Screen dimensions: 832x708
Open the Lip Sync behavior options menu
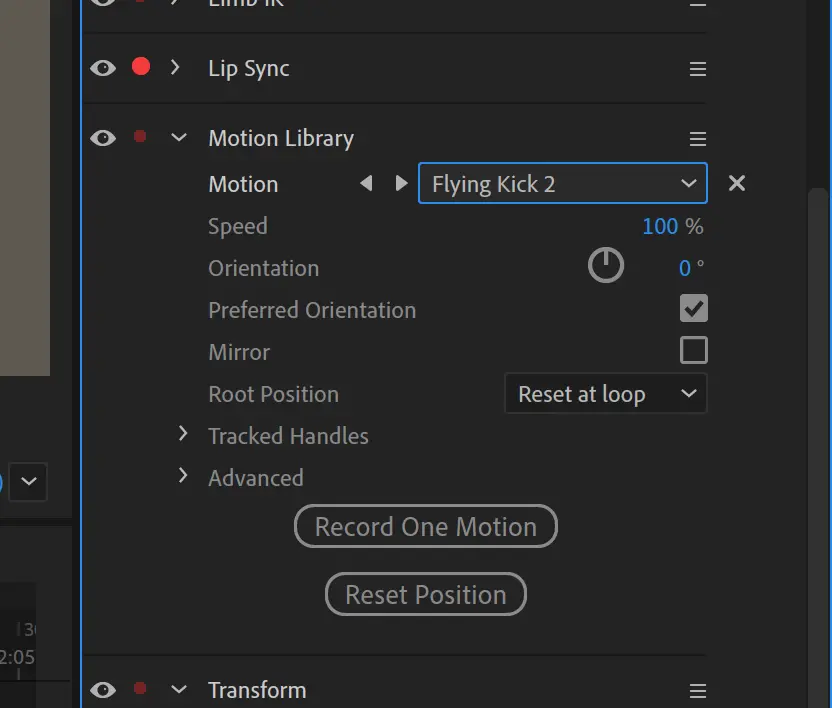[x=697, y=68]
